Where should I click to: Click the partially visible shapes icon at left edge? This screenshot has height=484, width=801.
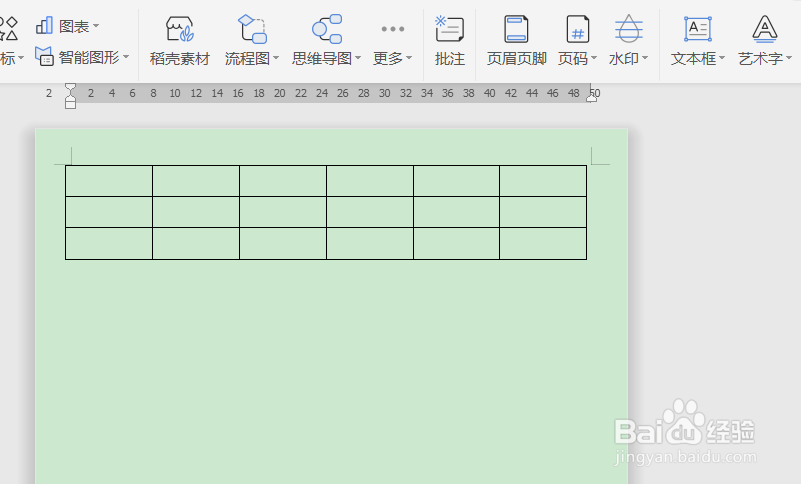[9, 28]
